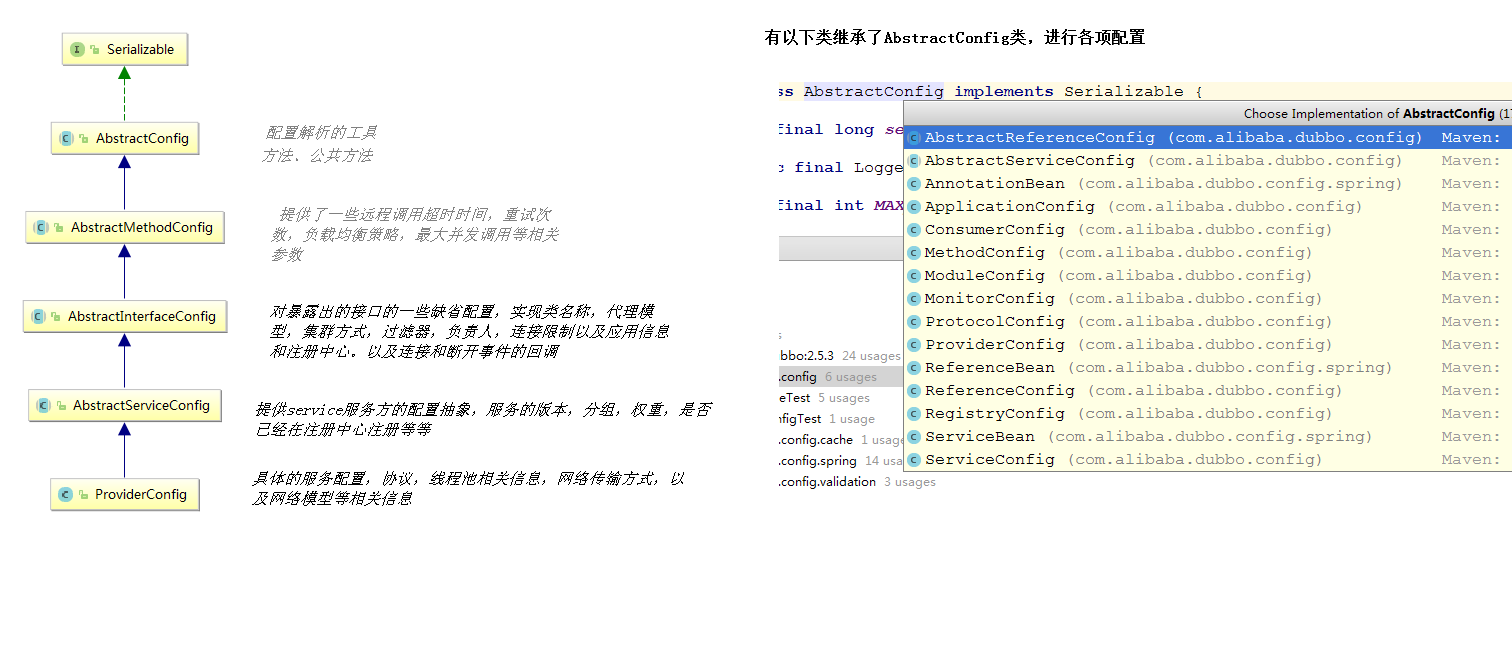
Task: Select ApplicationConfig in the implementation list
Action: 1207,206
